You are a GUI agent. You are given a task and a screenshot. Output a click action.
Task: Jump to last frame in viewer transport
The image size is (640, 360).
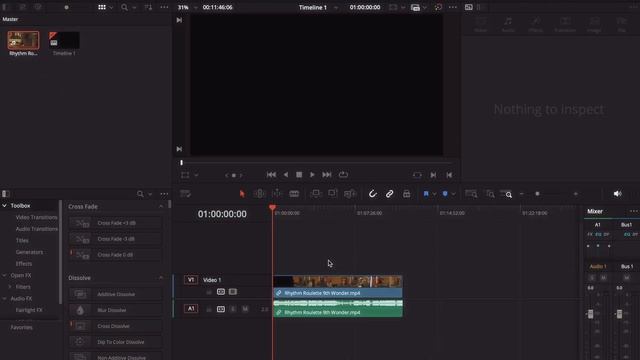click(327, 175)
